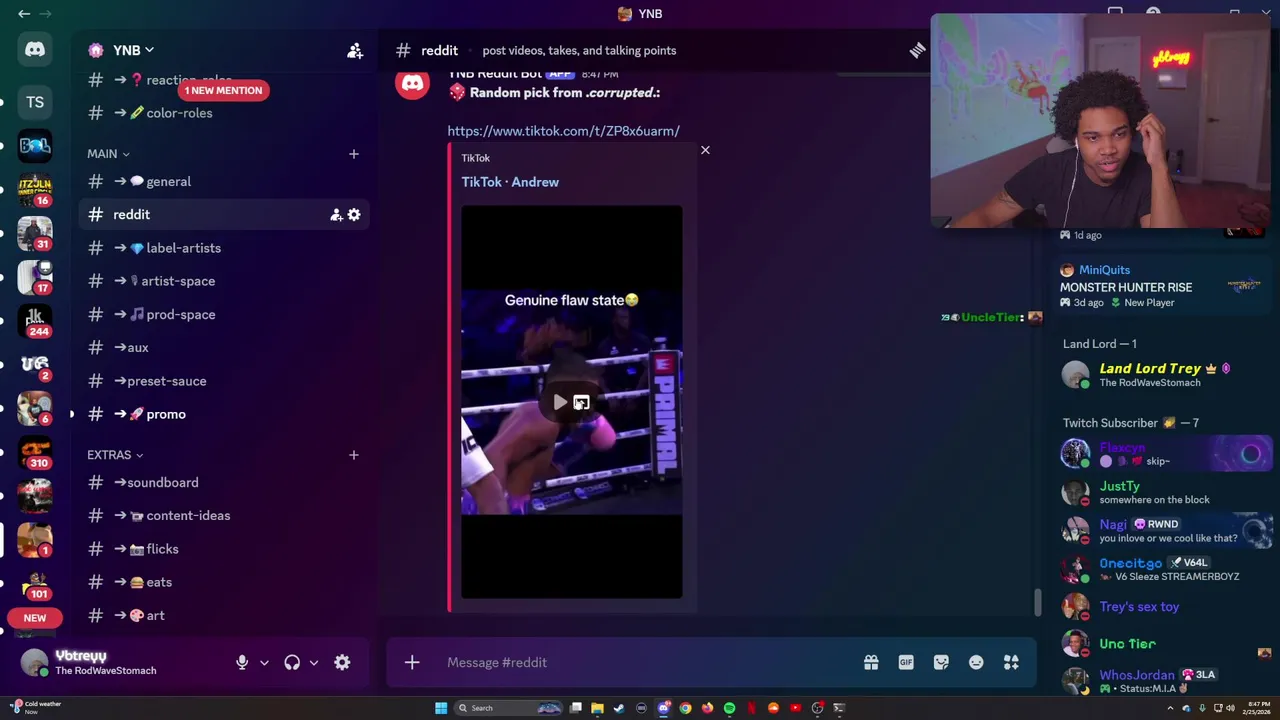
Task: Open the eats channel
Action: 224,582
